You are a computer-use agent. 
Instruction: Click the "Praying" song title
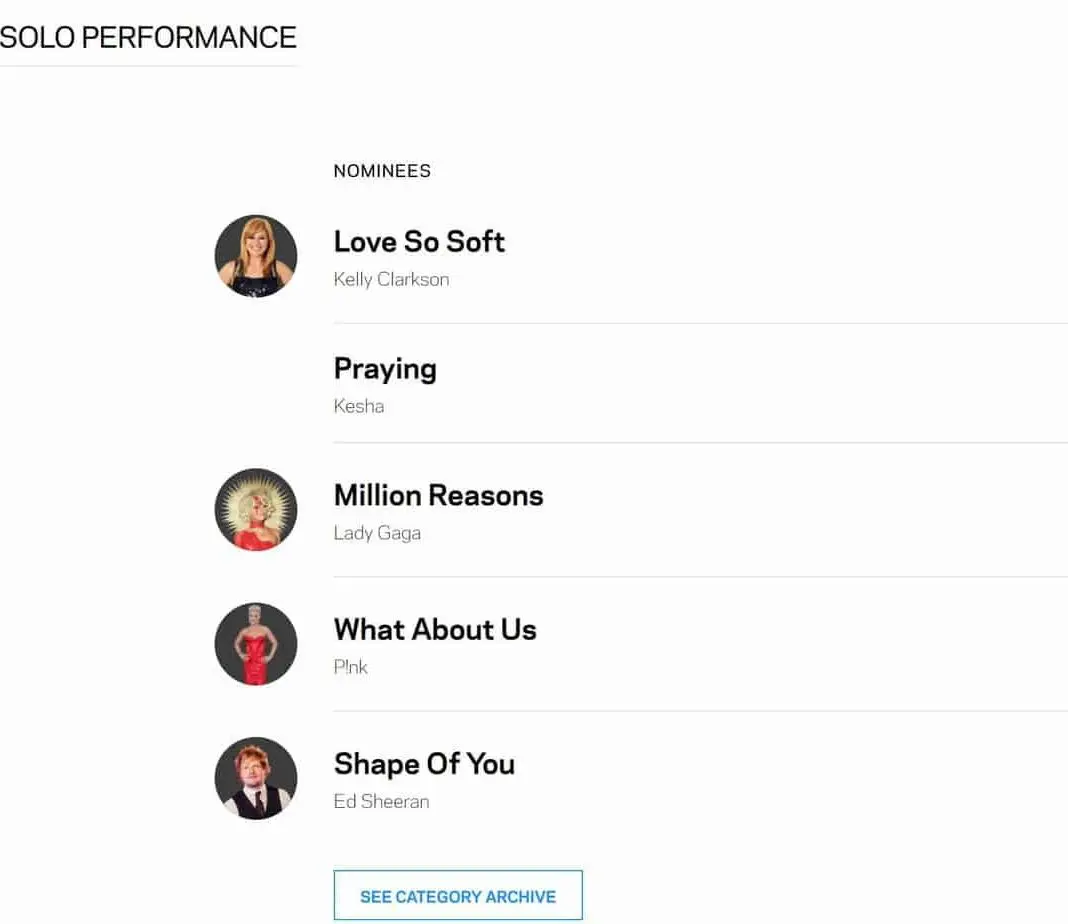coord(385,369)
